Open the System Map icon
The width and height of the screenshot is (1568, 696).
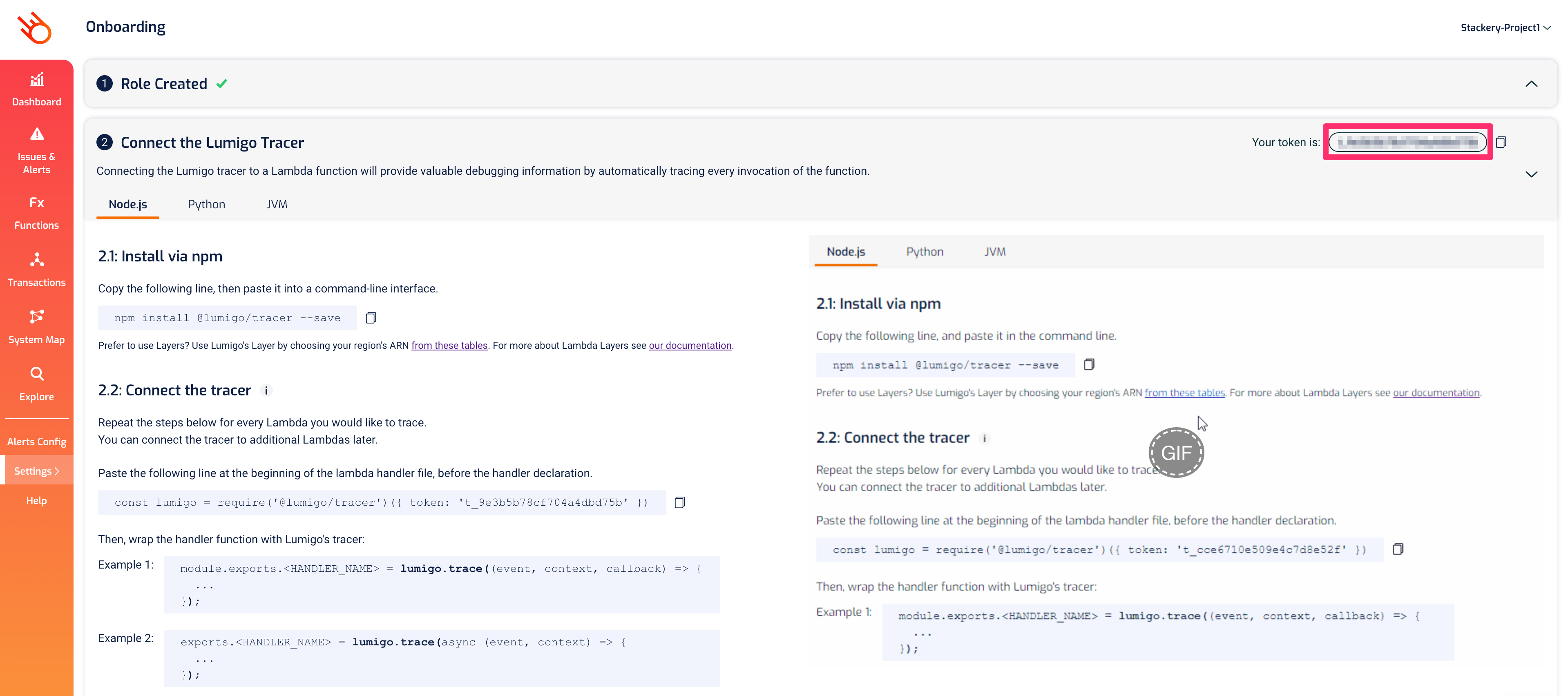point(36,317)
